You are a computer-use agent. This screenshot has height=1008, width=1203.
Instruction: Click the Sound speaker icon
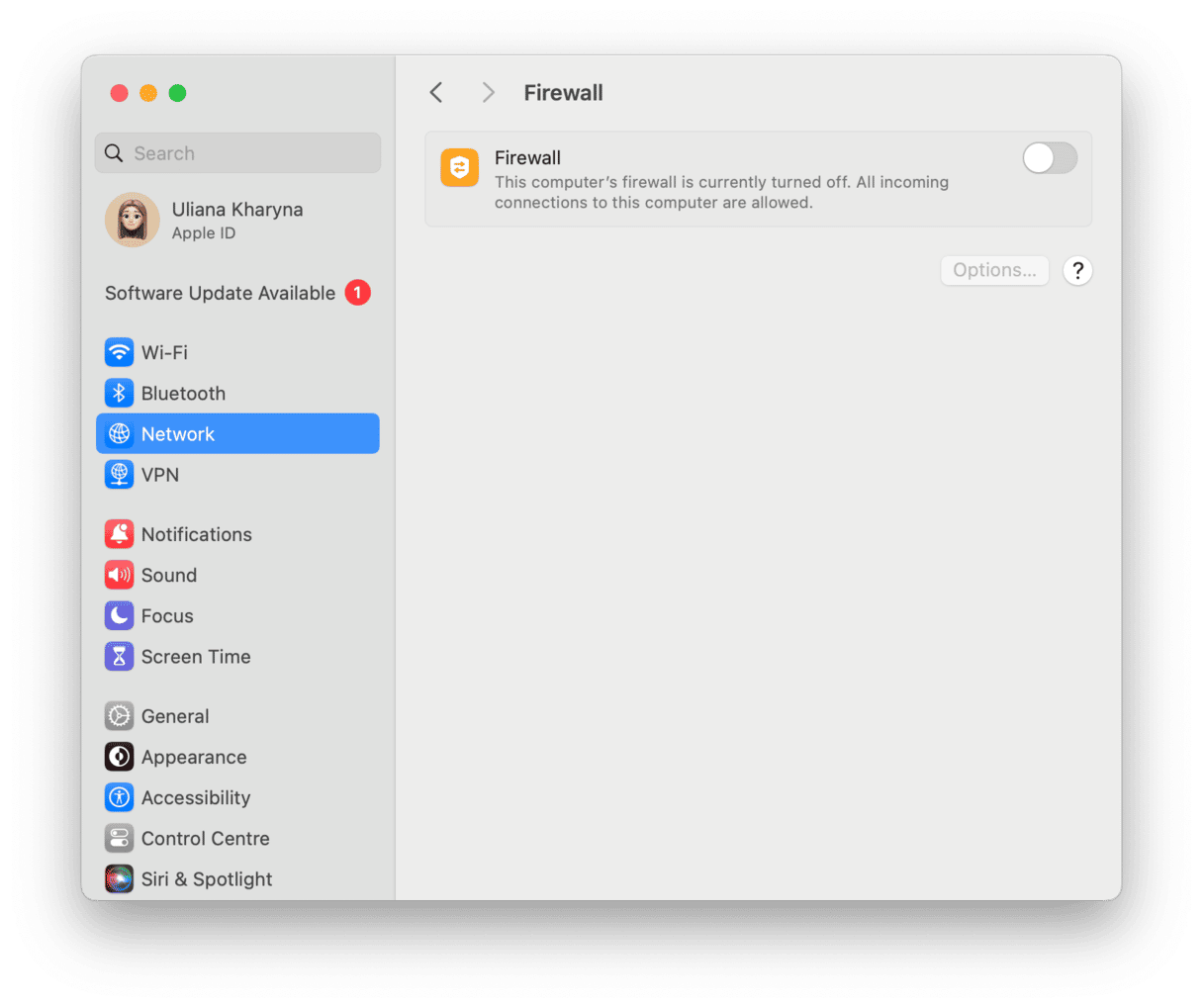click(x=120, y=575)
